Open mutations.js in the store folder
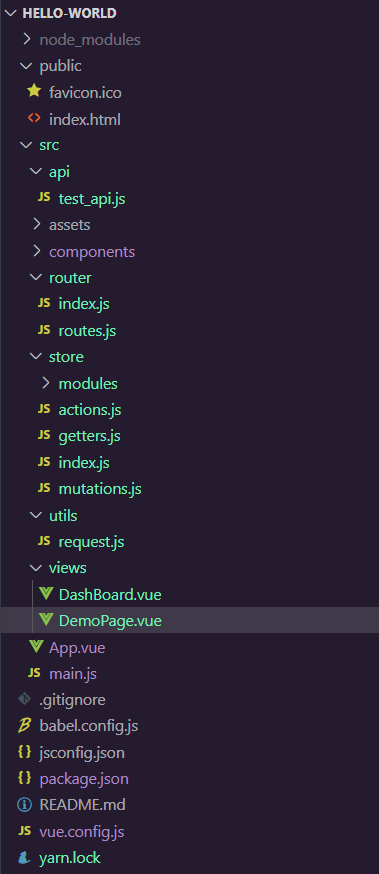Image resolution: width=379 pixels, height=874 pixels. (x=100, y=489)
